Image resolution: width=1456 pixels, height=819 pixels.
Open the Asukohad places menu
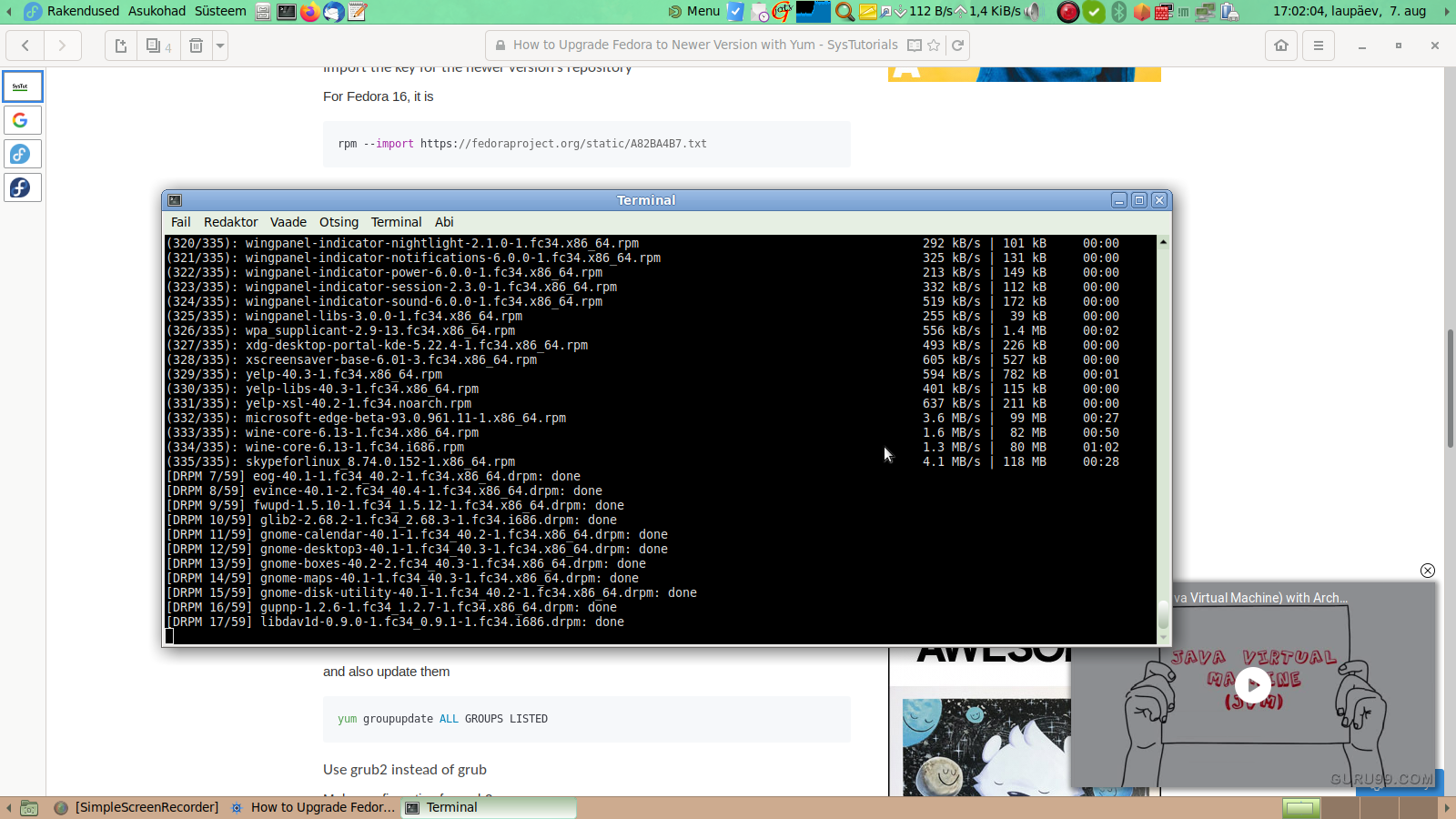coord(157,11)
